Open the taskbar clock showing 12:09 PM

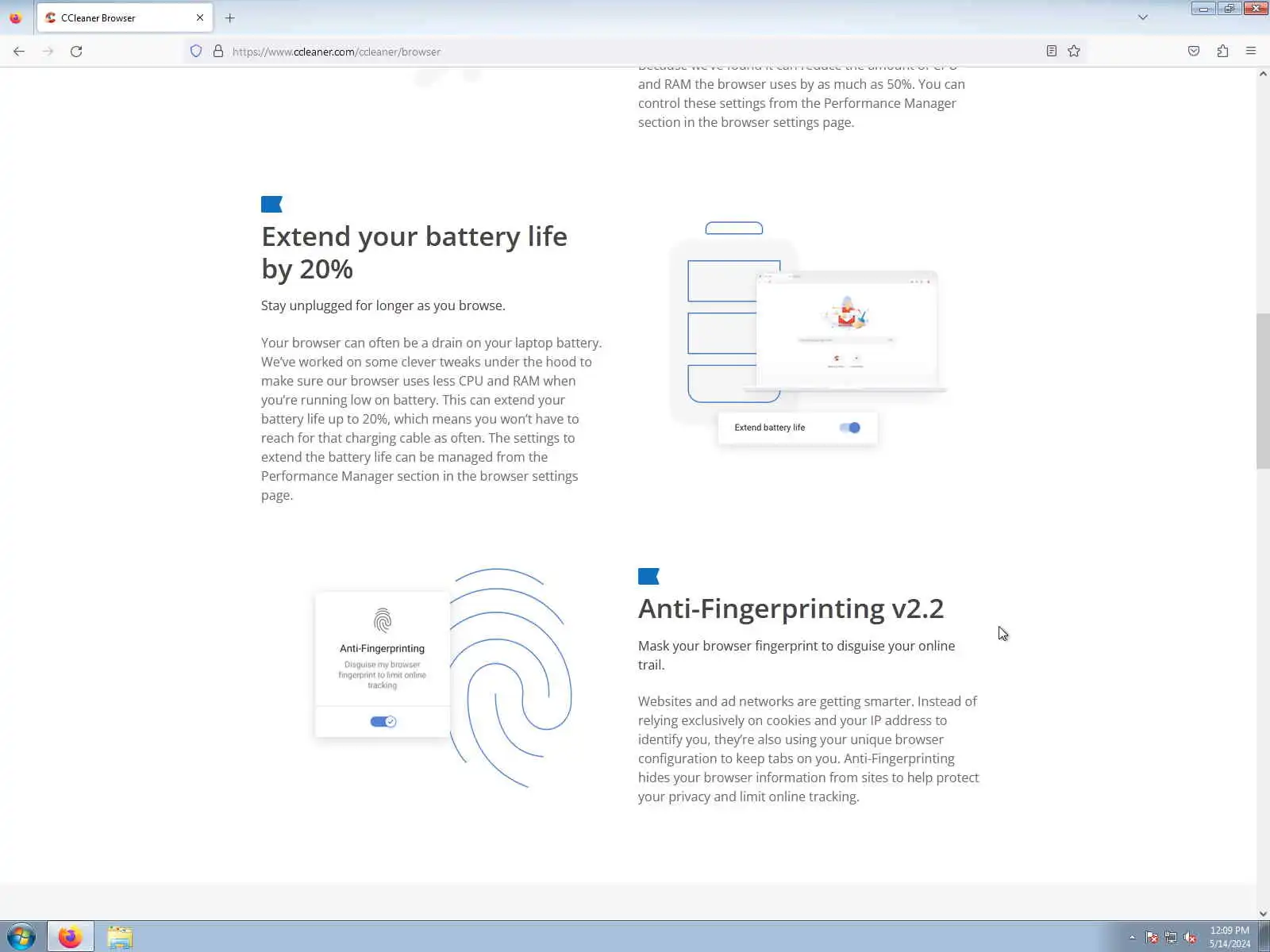coord(1230,937)
